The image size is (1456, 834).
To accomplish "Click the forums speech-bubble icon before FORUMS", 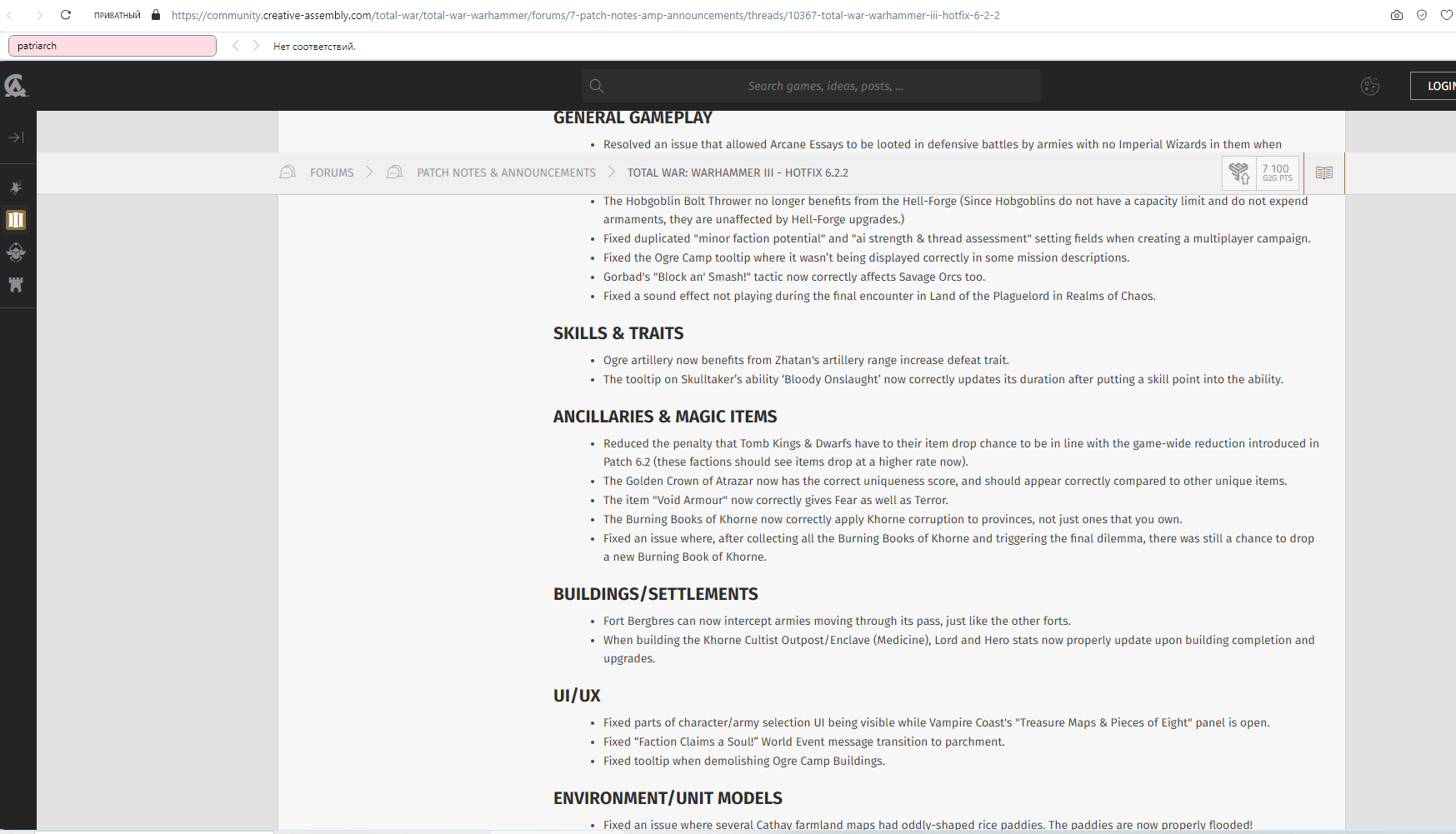I will coord(288,172).
